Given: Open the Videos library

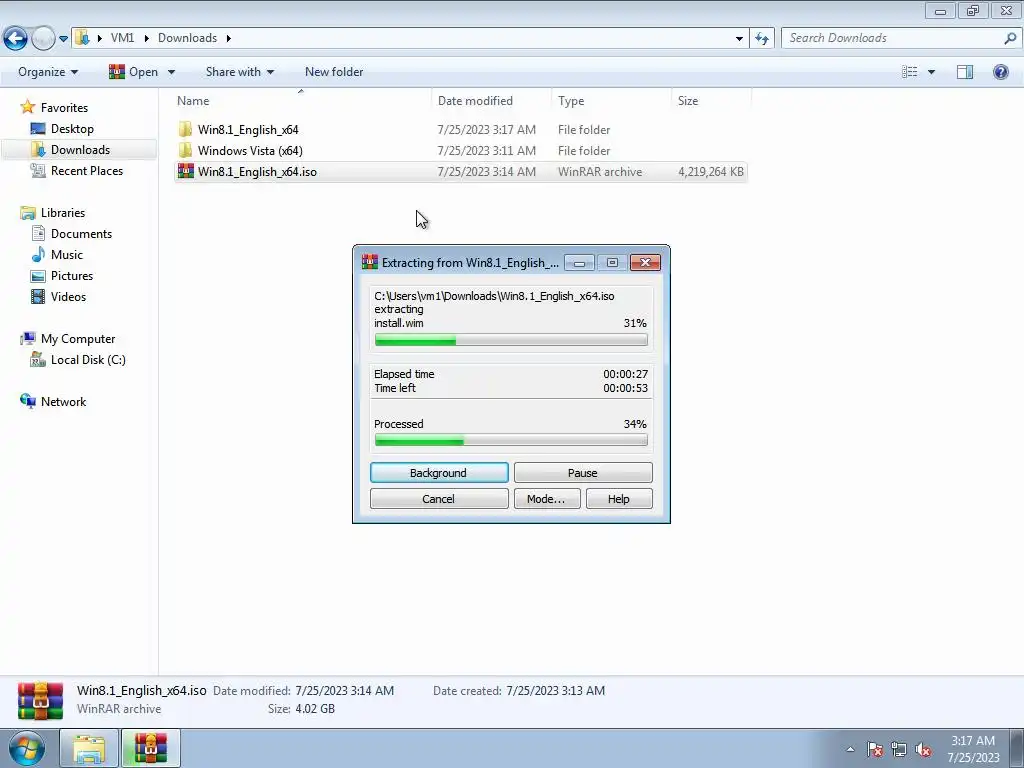Looking at the screenshot, I should 68,296.
